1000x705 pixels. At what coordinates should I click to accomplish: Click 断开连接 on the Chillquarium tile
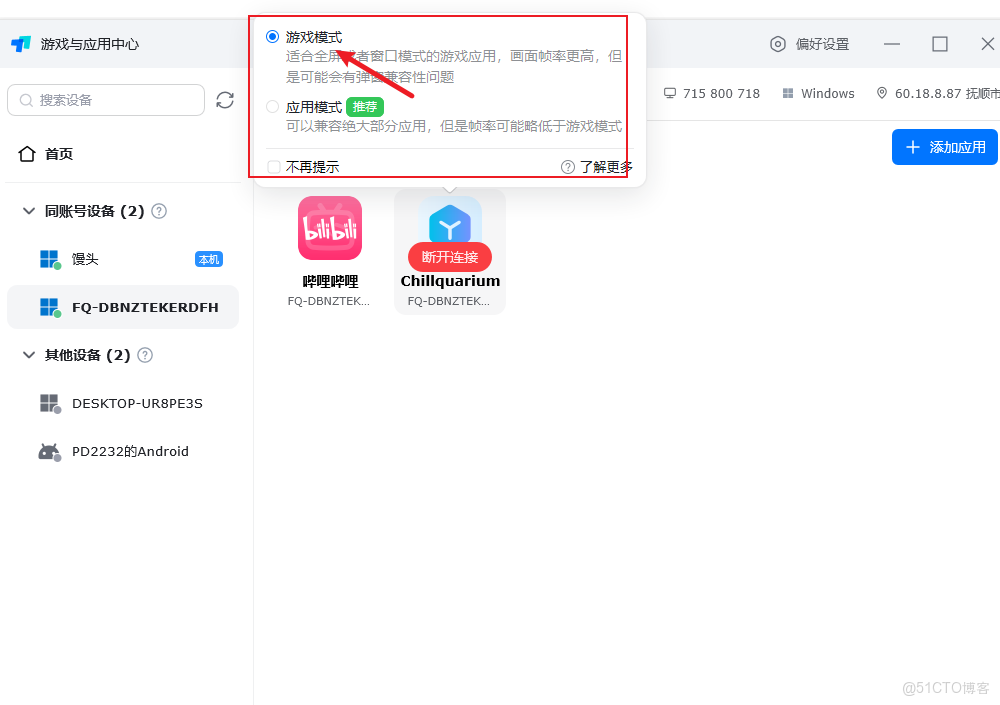[449, 257]
